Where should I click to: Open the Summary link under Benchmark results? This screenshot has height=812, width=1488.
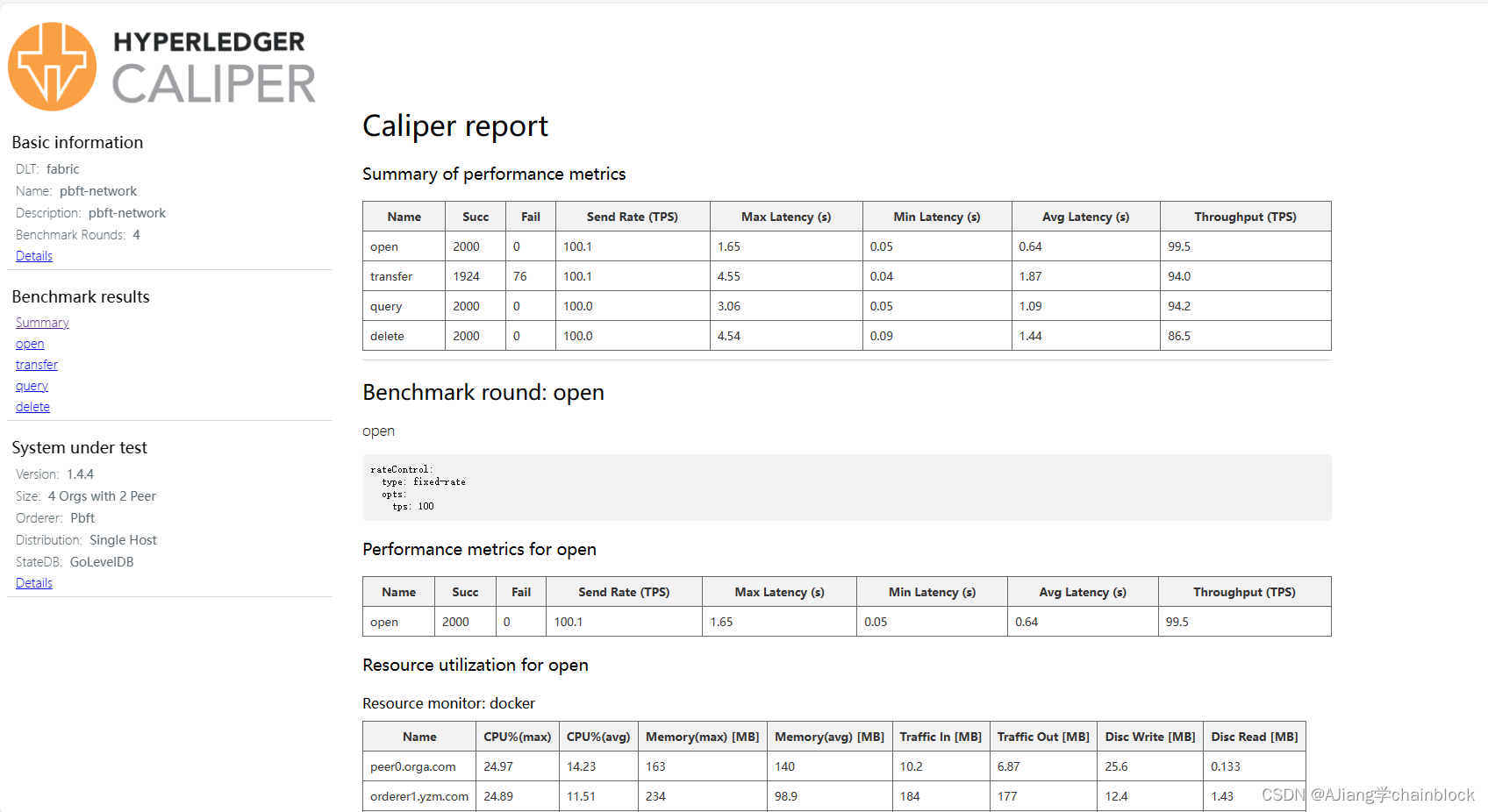point(42,323)
